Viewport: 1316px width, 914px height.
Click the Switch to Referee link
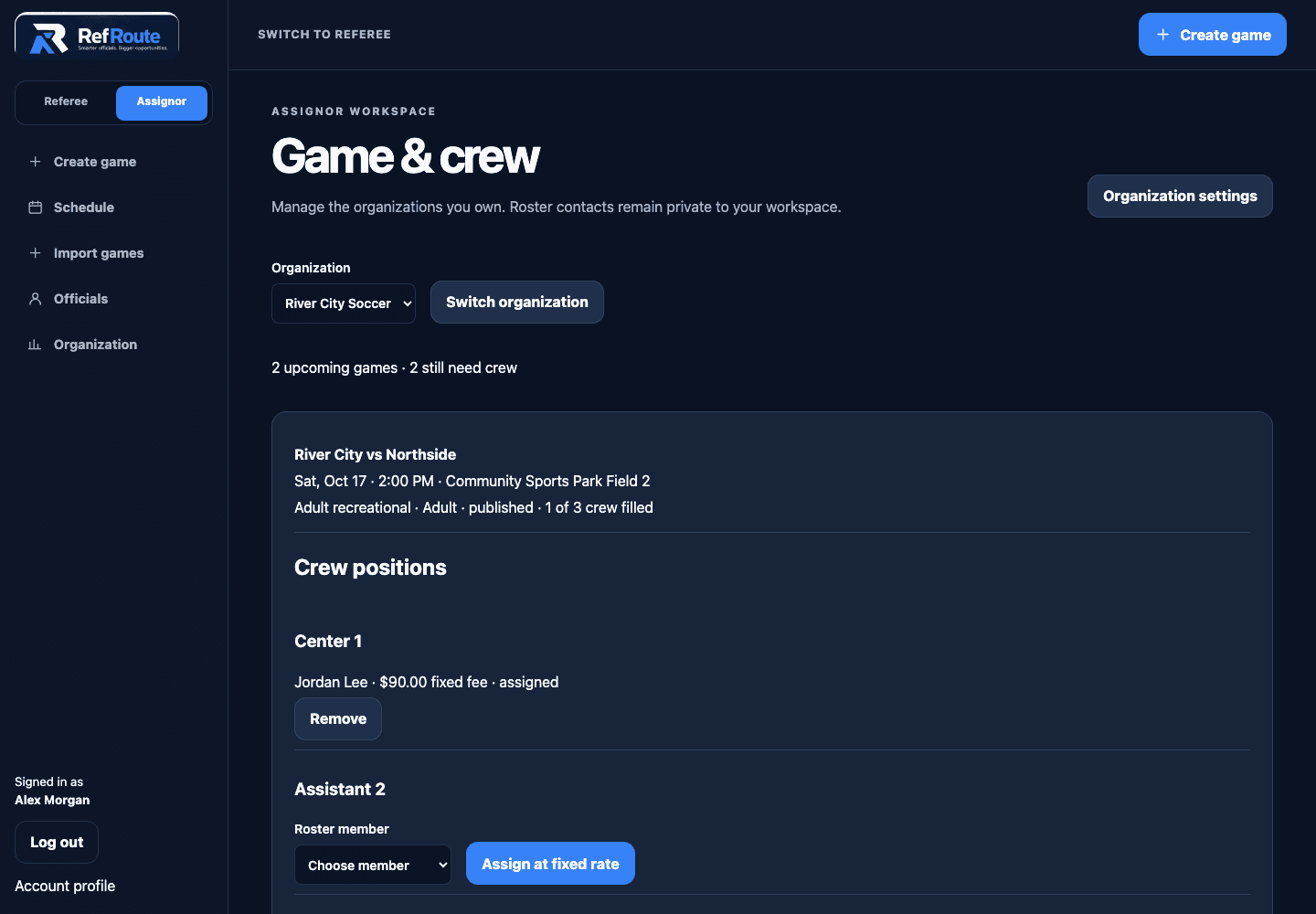point(324,35)
